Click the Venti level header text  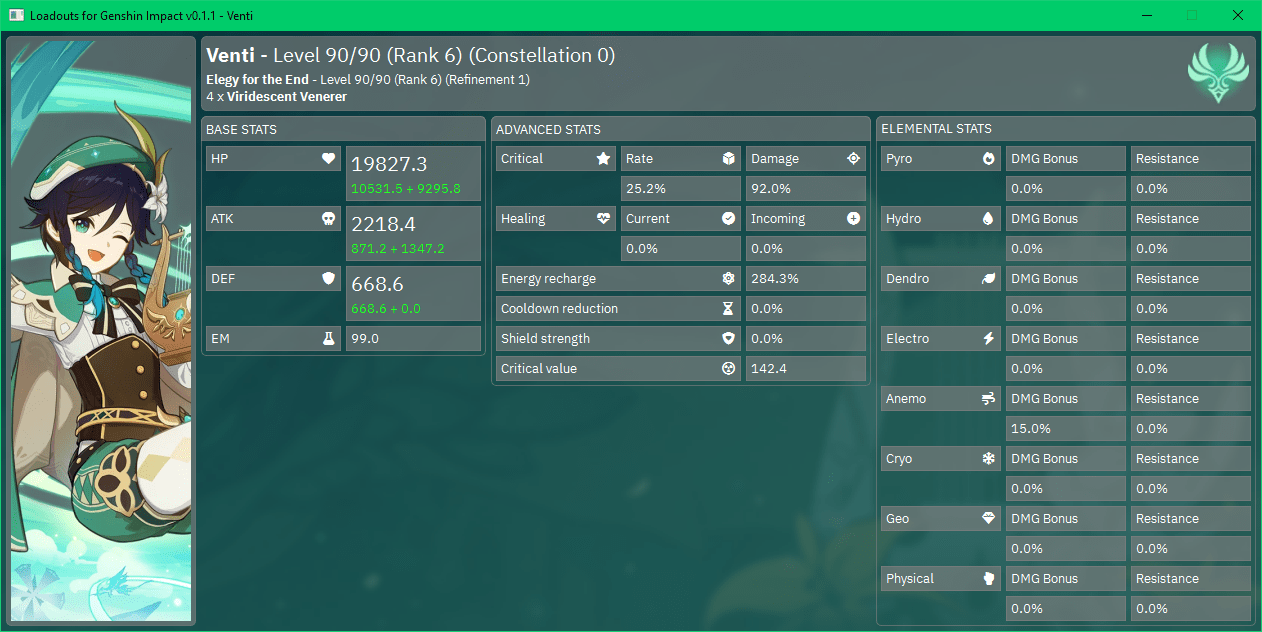411,56
